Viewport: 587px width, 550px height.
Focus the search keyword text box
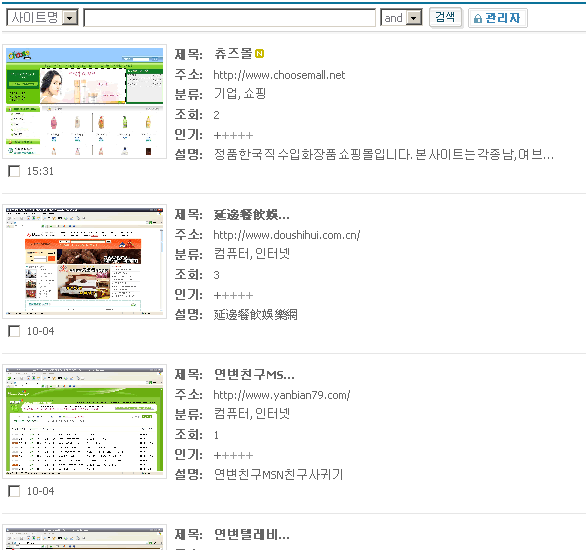click(229, 18)
